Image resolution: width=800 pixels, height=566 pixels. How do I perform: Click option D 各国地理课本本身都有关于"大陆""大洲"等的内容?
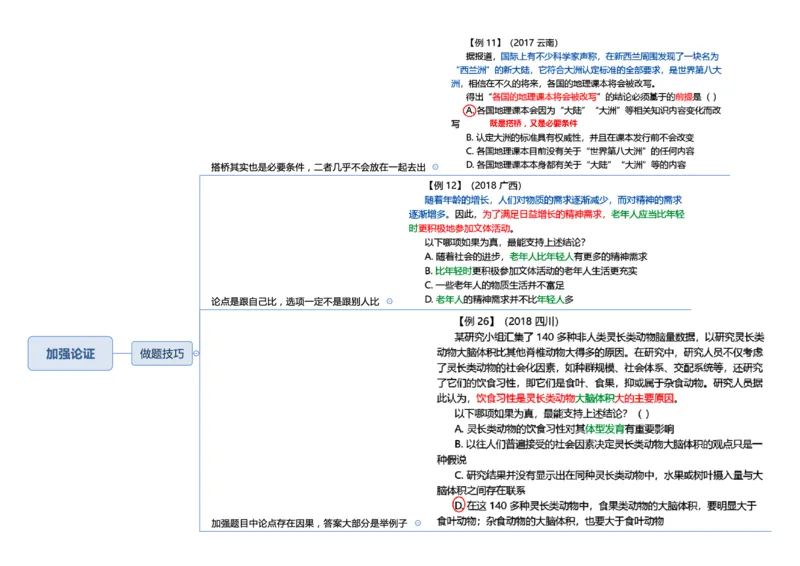[576, 165]
